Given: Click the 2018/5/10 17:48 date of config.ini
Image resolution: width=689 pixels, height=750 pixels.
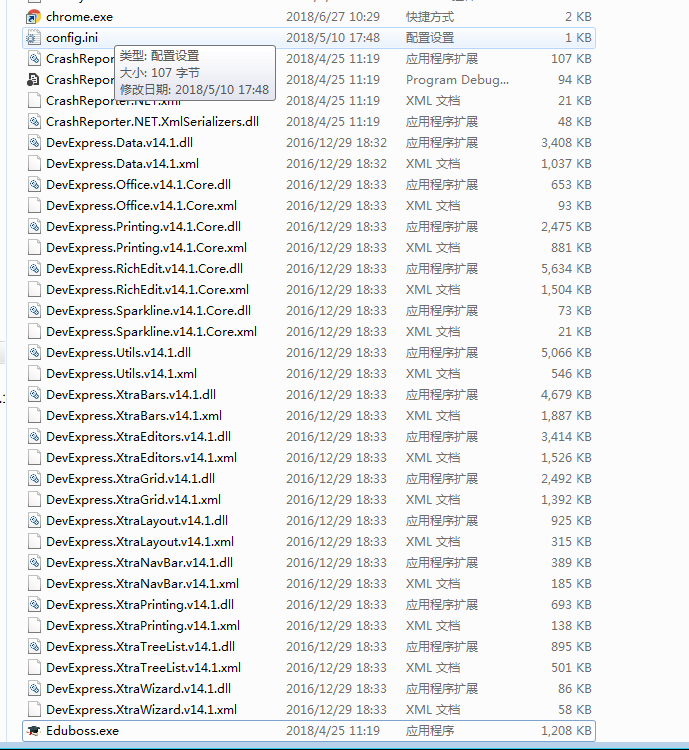Looking at the screenshot, I should (x=333, y=38).
